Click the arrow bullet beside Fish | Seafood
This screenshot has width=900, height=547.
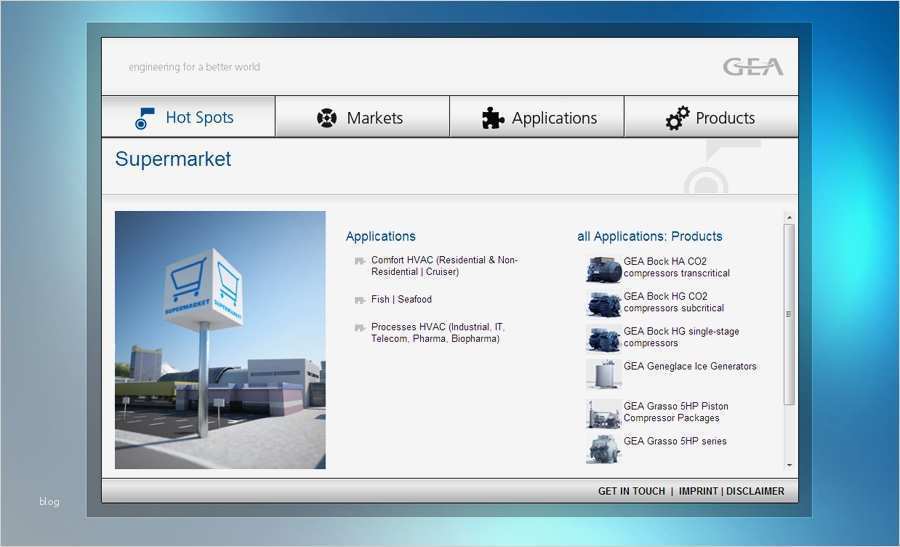[360, 300]
